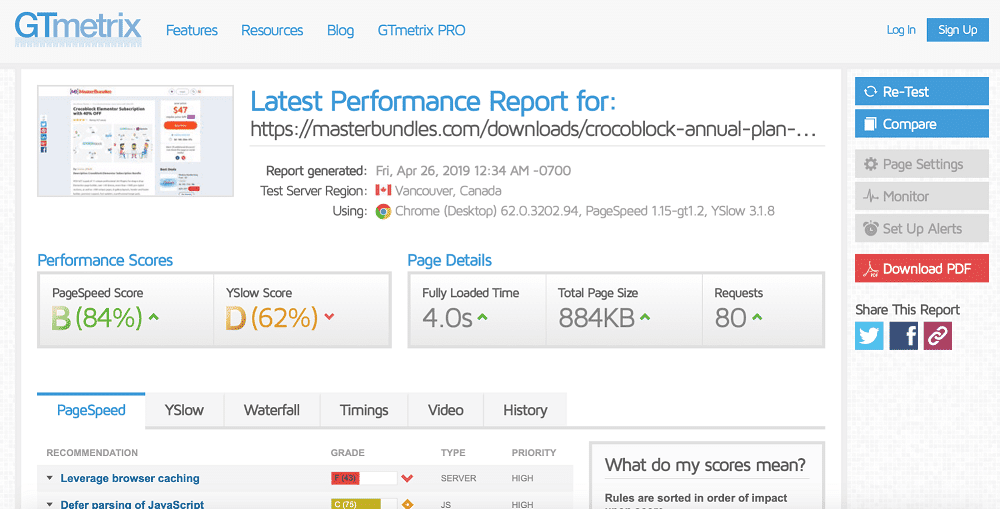The height and width of the screenshot is (509, 1000).
Task: Click the Canadian flag icon
Action: click(383, 190)
